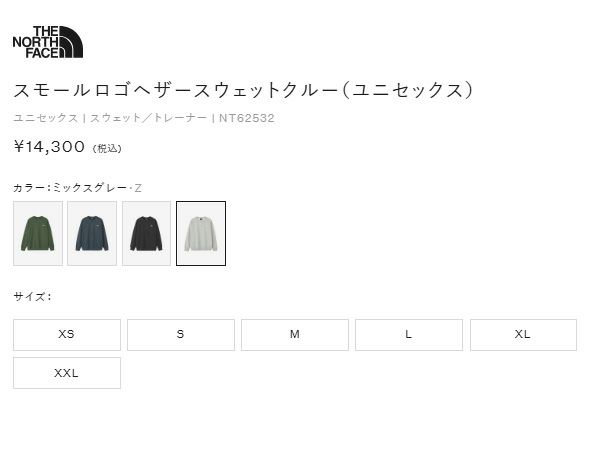
Task: Select the mix gray sweatshirt swatch
Action: coord(201,233)
